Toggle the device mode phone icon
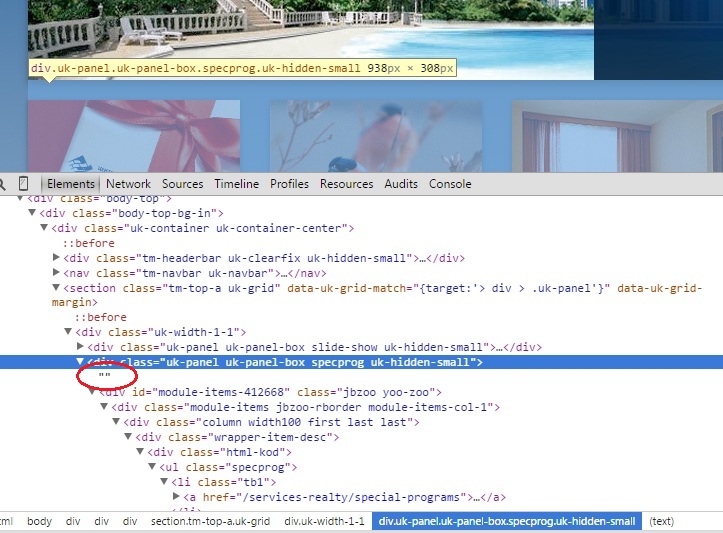 click(x=23, y=184)
